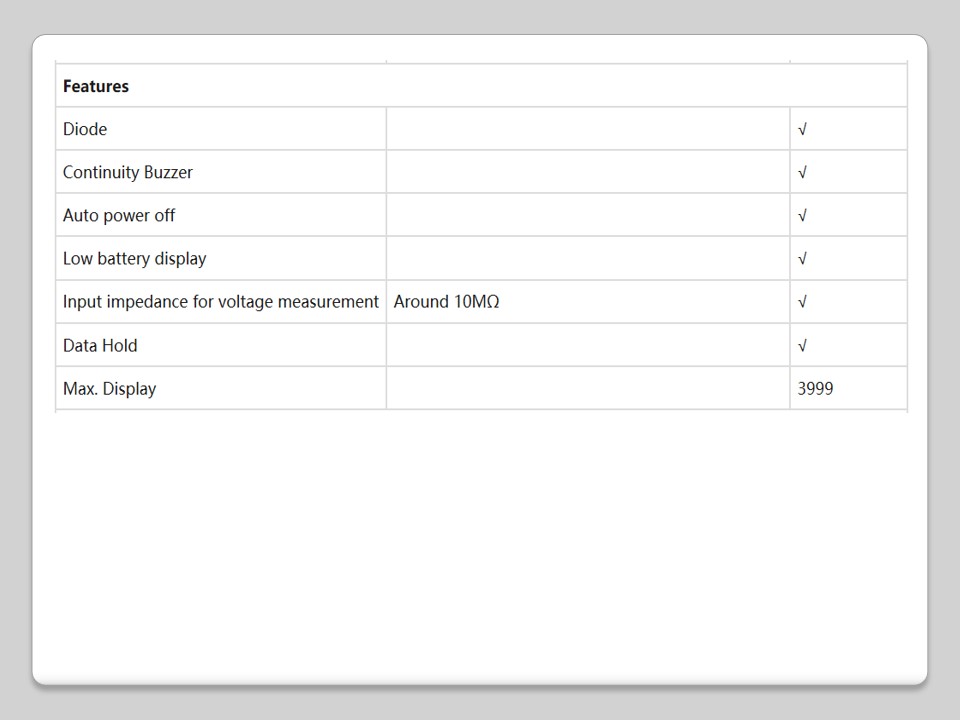Select the Diode row label
Viewport: 960px width, 720px height.
pos(85,129)
